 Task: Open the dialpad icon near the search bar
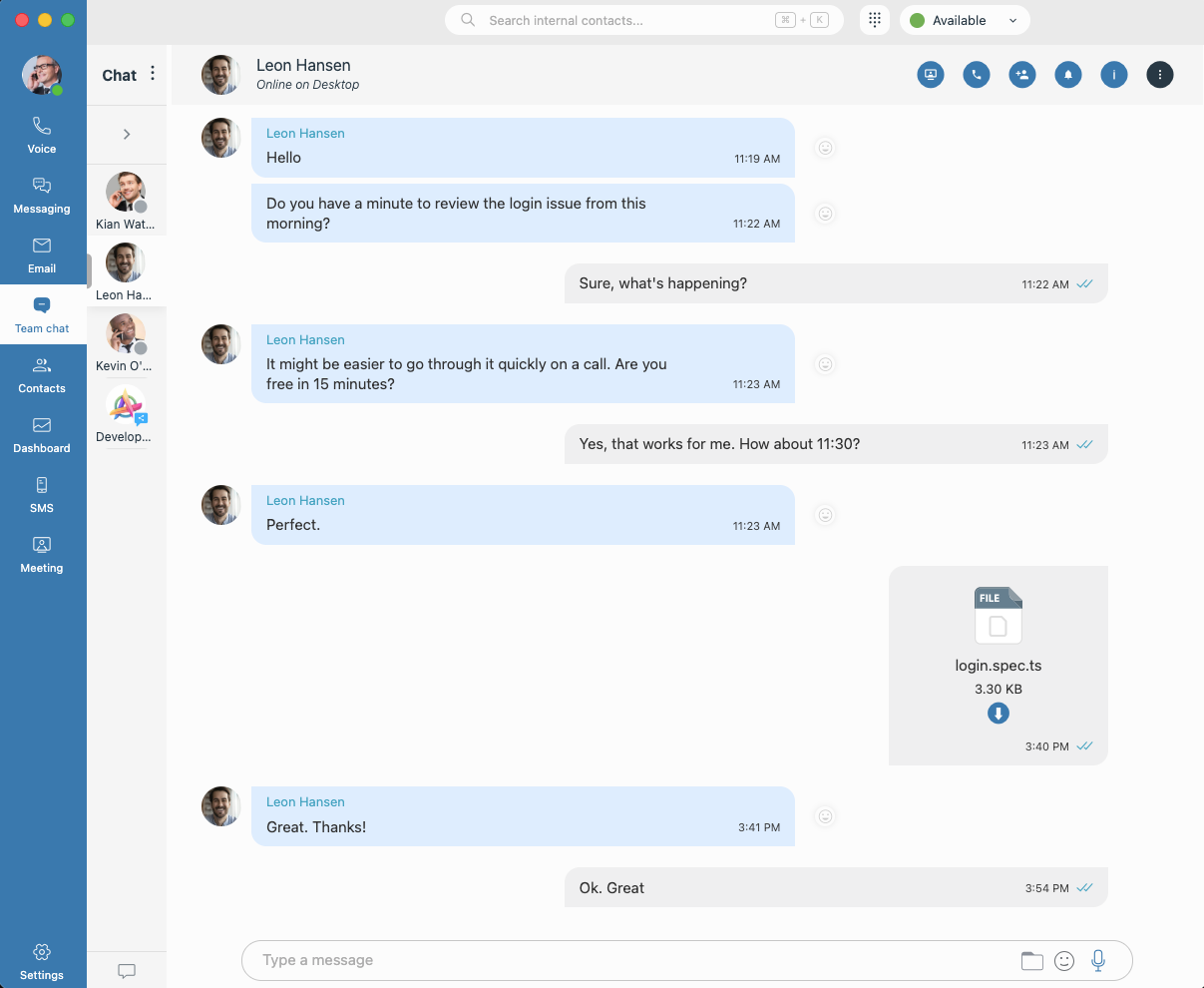click(874, 20)
